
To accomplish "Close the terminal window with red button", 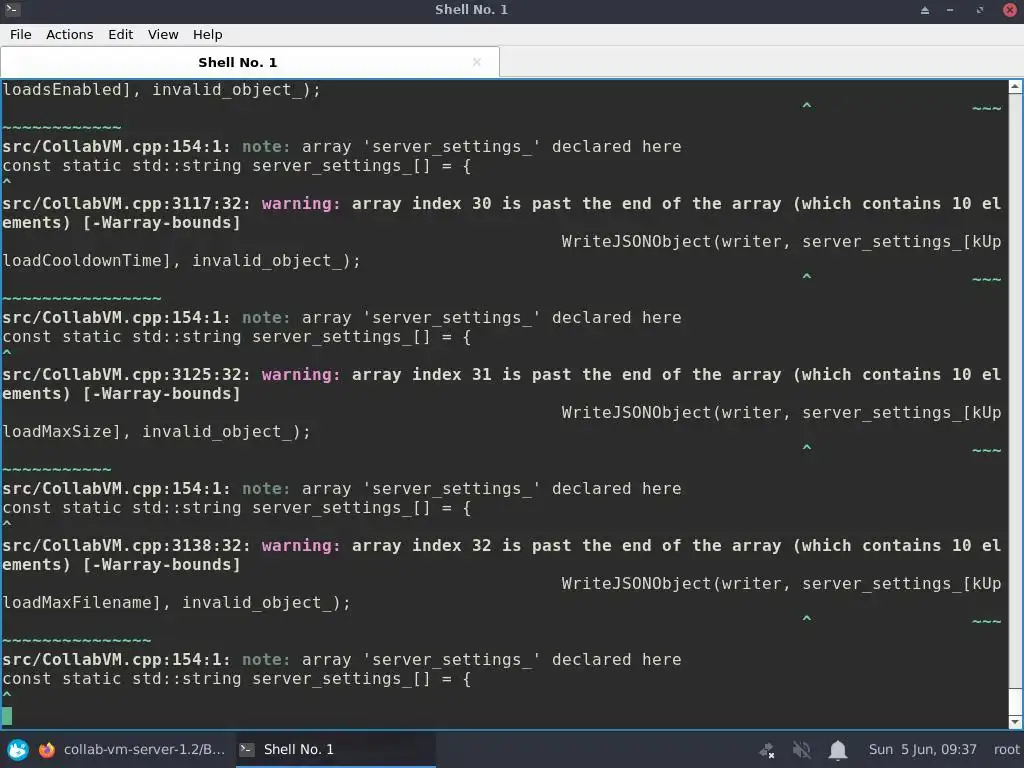I will click(1010, 10).
